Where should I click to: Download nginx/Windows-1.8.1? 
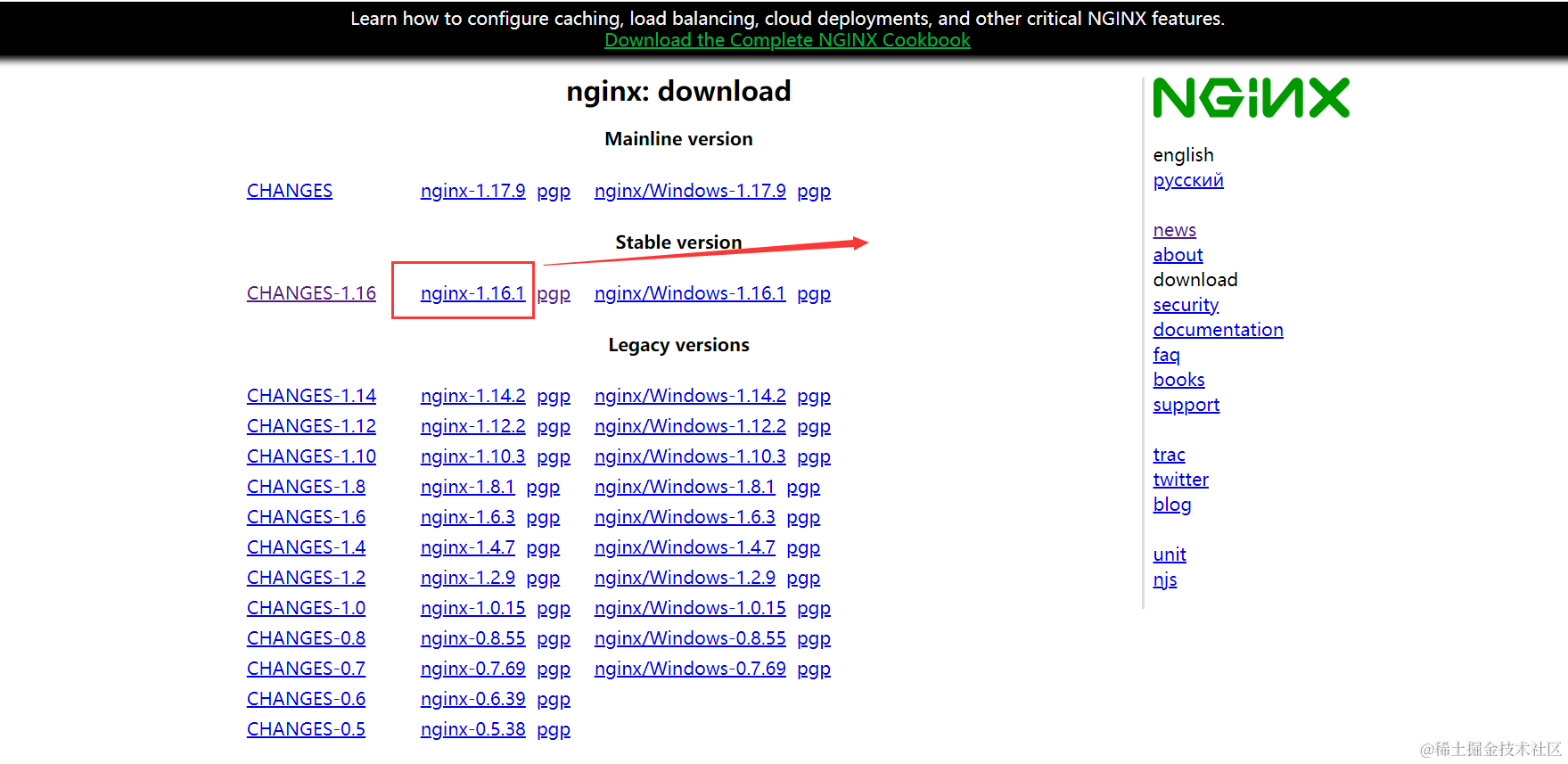click(685, 487)
